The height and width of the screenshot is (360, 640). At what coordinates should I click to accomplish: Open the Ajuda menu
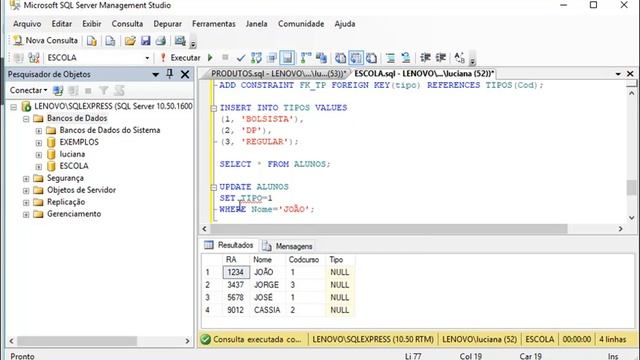pyautogui.click(x=345, y=24)
